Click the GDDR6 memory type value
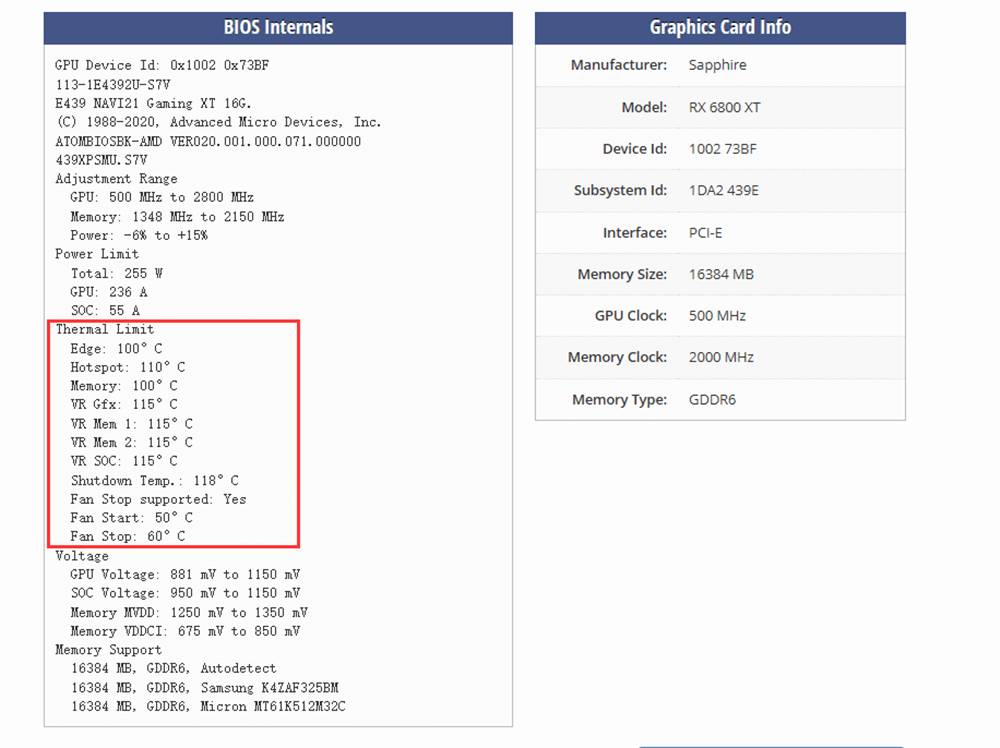Image resolution: width=1000 pixels, height=748 pixels. coord(712,400)
